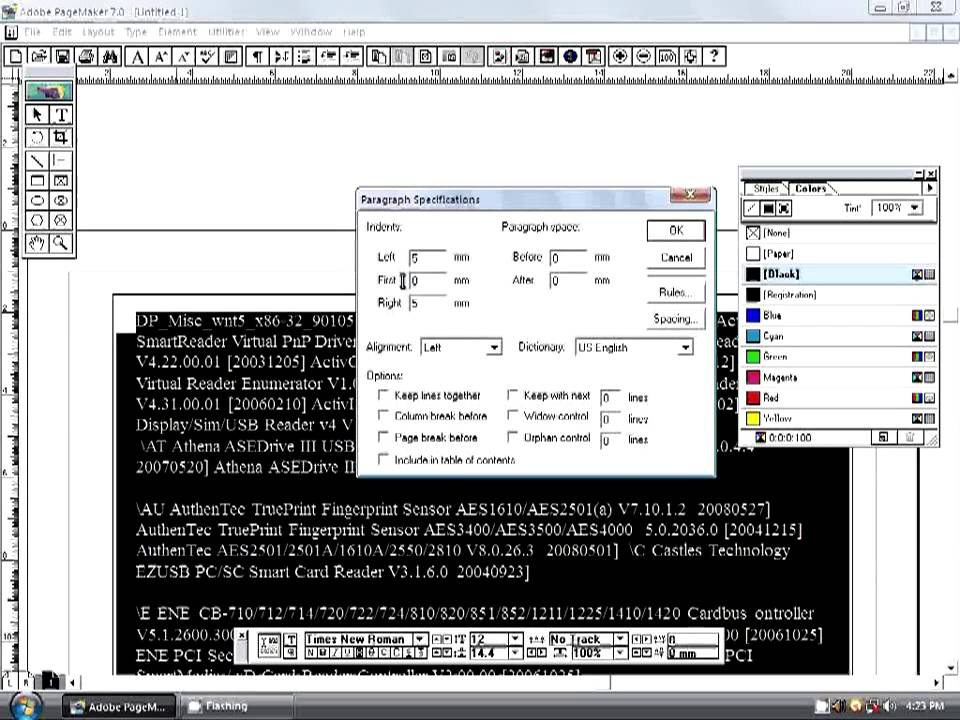
Task: Select the Cropping tool in the toolbox
Action: [x=61, y=137]
